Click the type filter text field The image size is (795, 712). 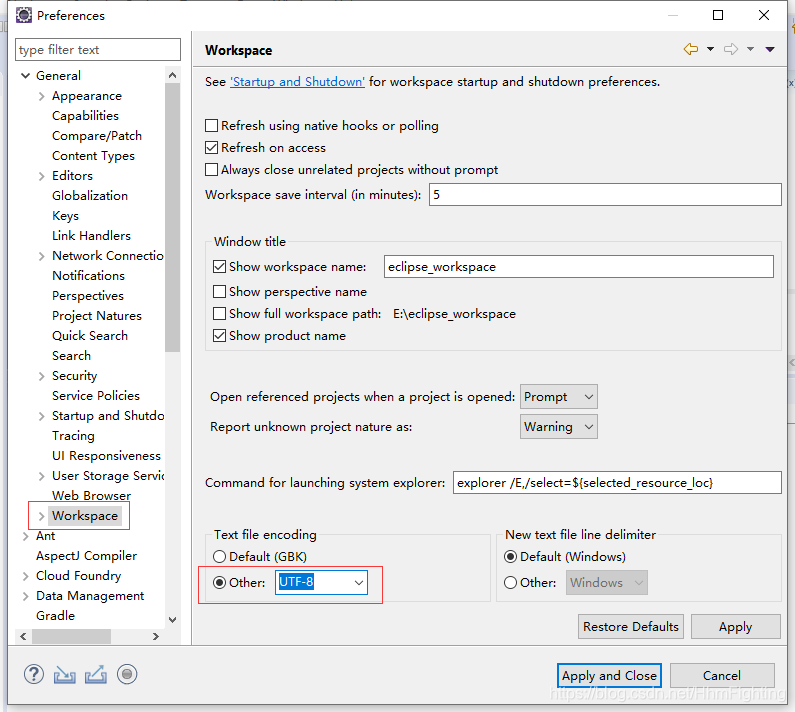point(97,50)
